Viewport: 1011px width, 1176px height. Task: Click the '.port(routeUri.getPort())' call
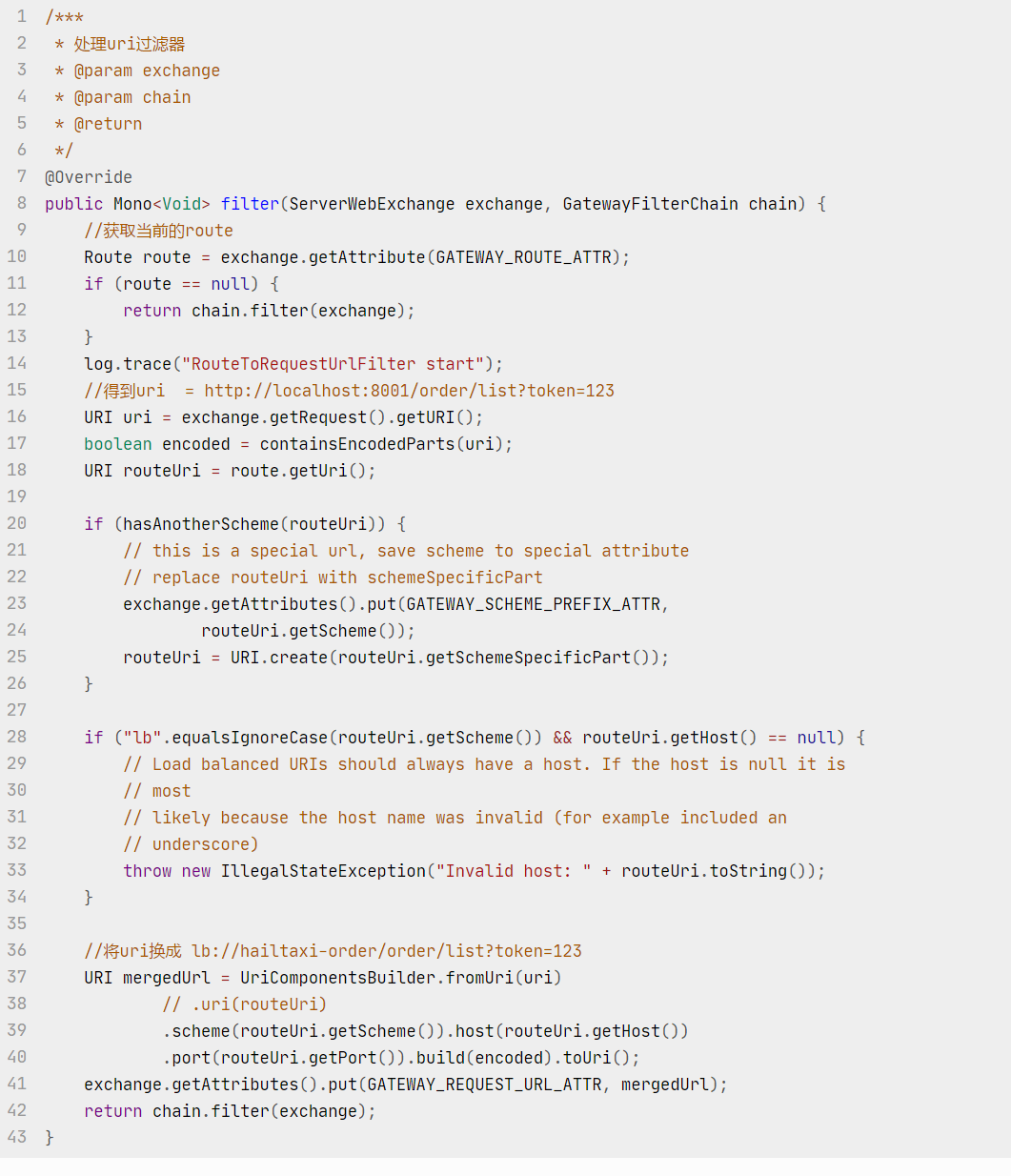pyautogui.click(x=284, y=1058)
